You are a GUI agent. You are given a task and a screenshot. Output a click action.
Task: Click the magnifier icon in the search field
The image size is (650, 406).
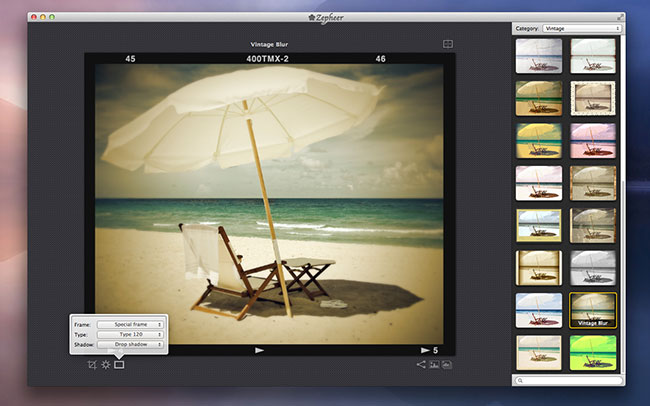pos(521,381)
